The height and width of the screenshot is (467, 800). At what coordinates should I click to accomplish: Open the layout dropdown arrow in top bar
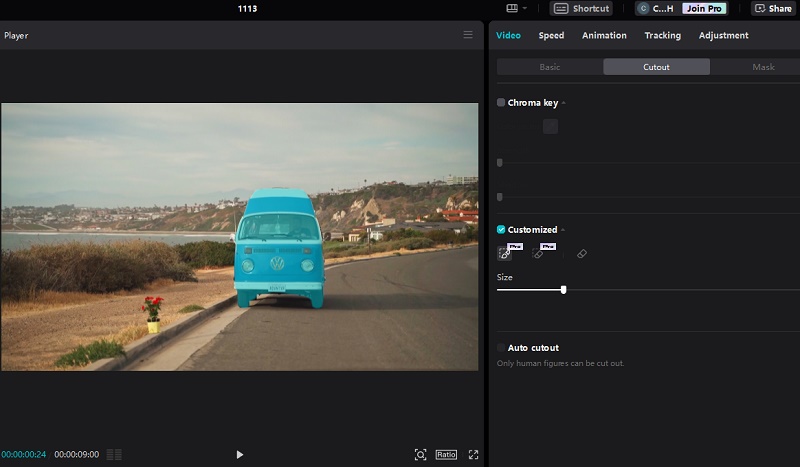(524, 8)
